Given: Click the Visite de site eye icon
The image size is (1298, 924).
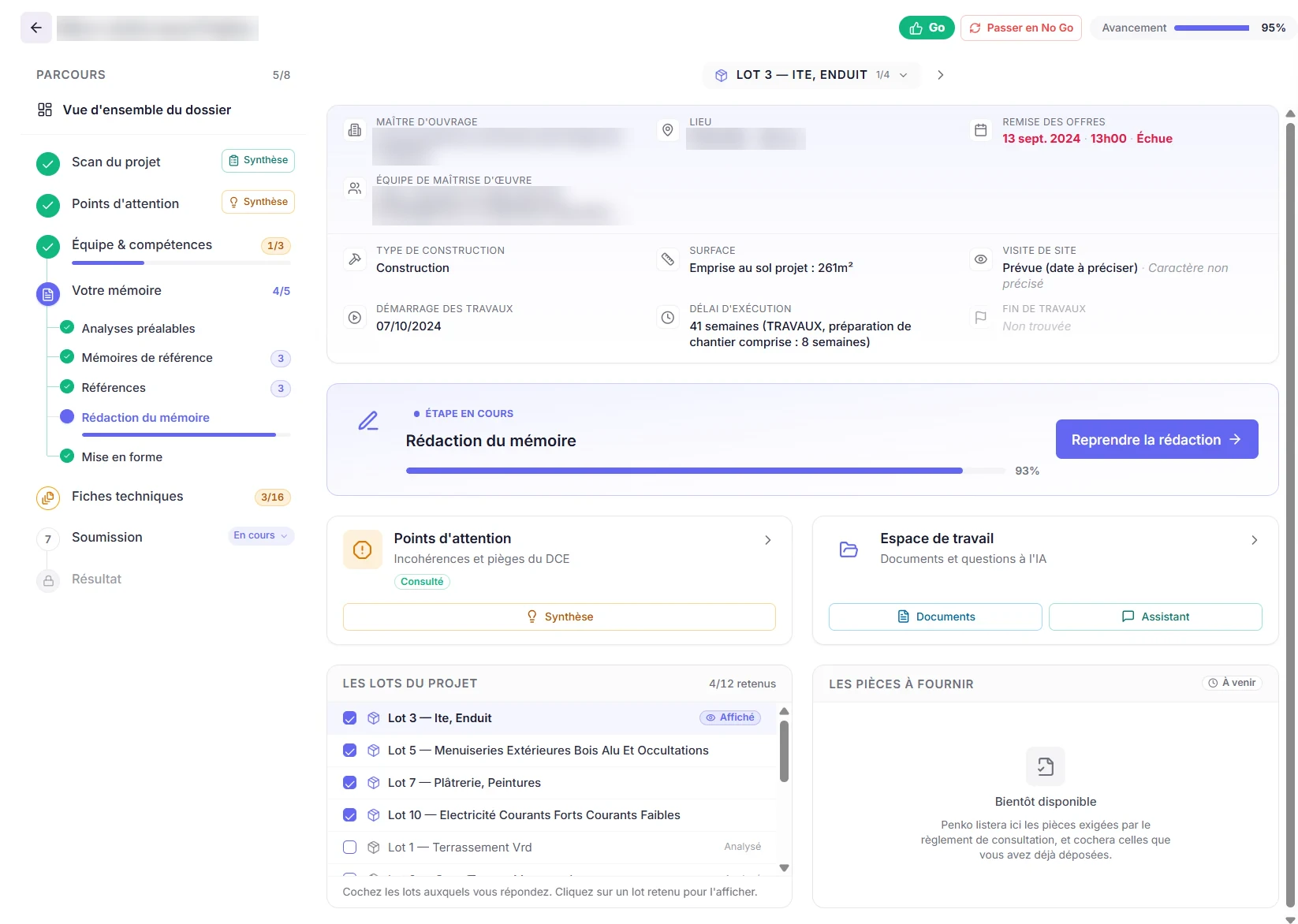Looking at the screenshot, I should 981,259.
